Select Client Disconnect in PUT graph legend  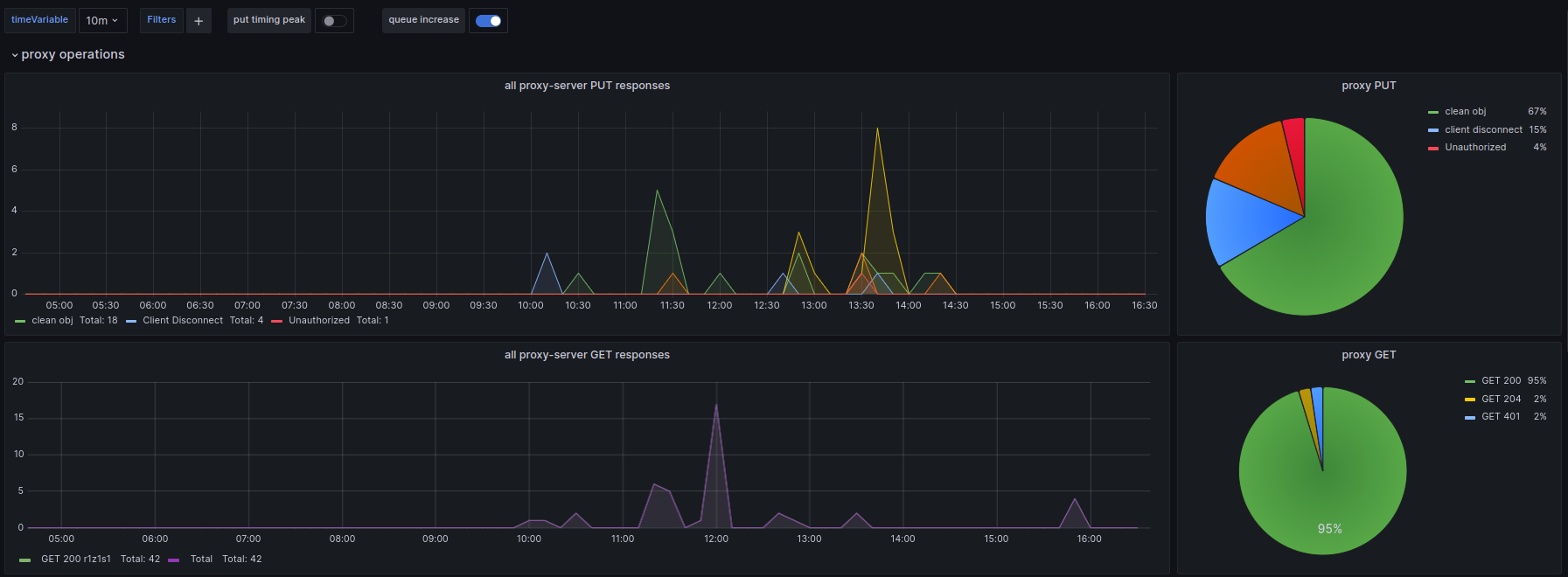pyautogui.click(x=183, y=321)
